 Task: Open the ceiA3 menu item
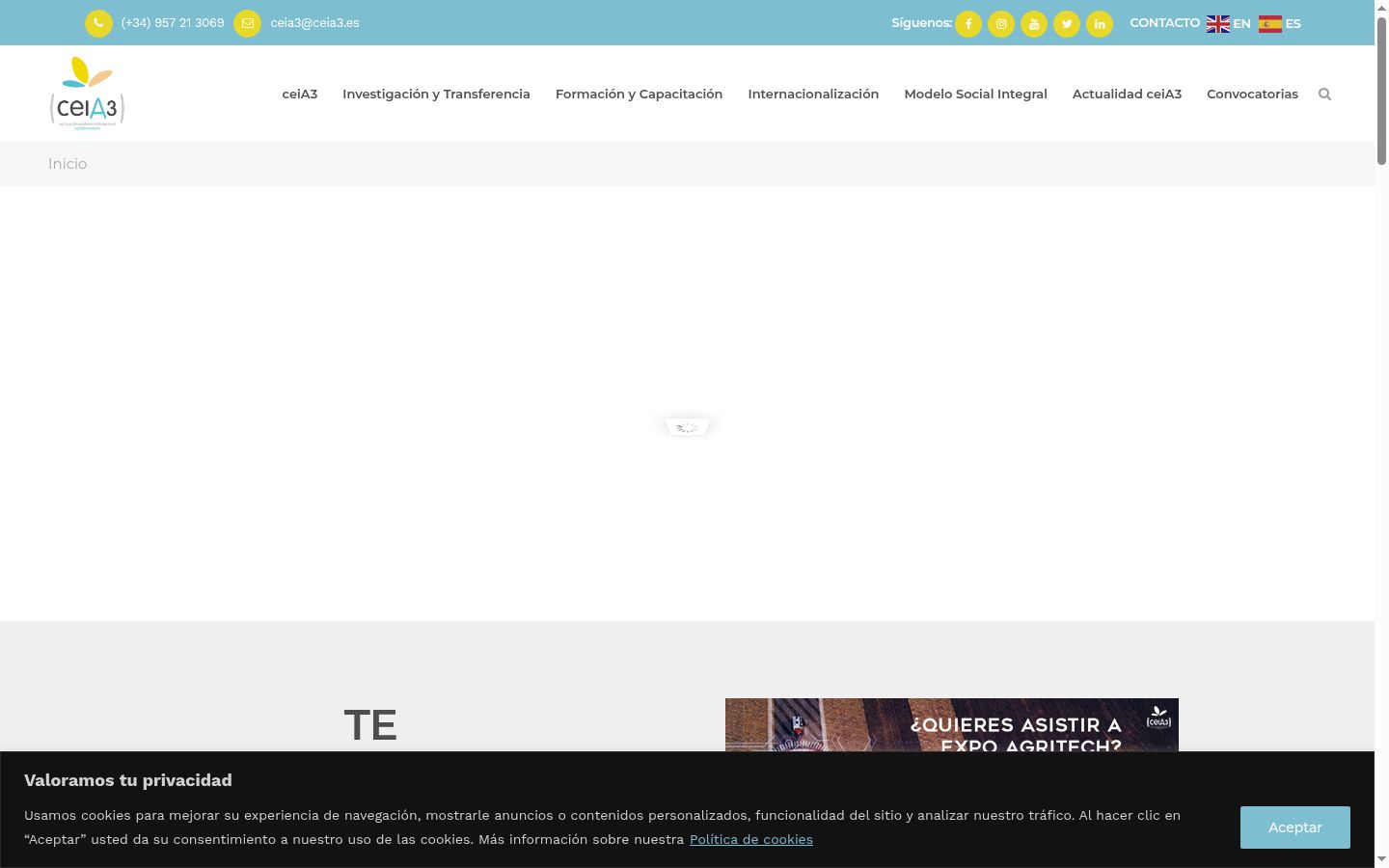[x=300, y=94]
